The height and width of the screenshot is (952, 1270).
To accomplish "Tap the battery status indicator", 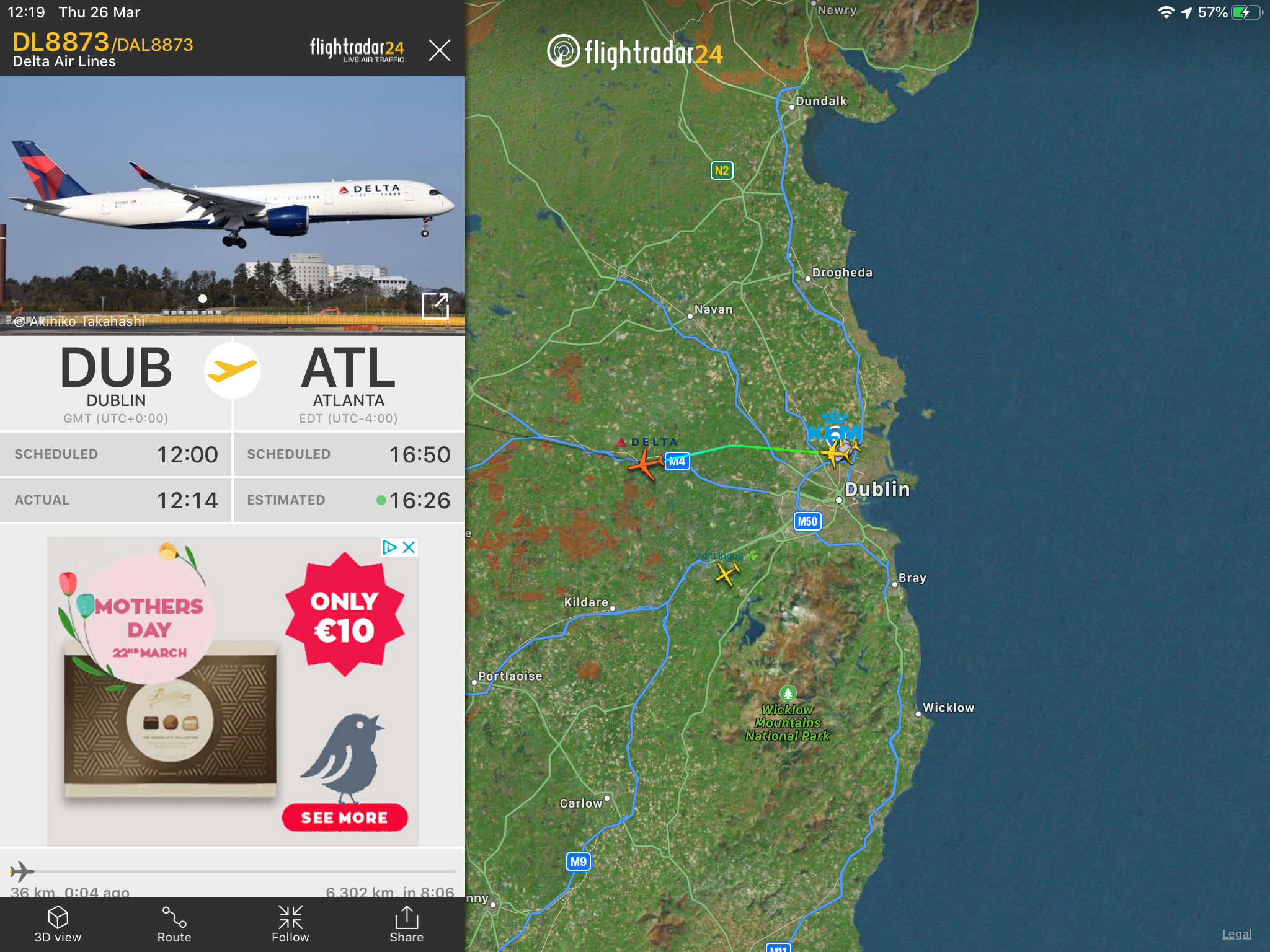I will point(1246,12).
